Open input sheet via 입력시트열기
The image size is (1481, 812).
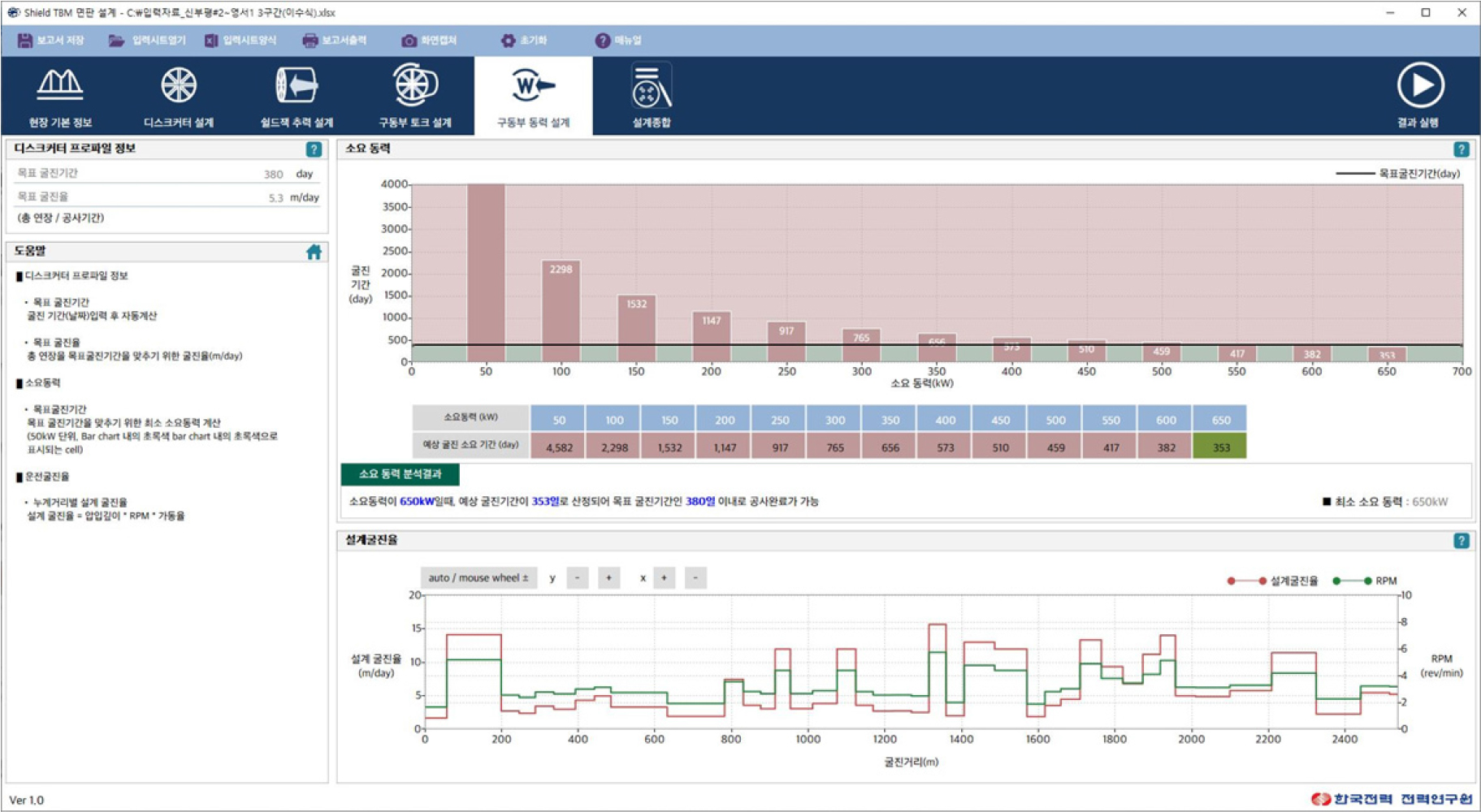pos(117,41)
